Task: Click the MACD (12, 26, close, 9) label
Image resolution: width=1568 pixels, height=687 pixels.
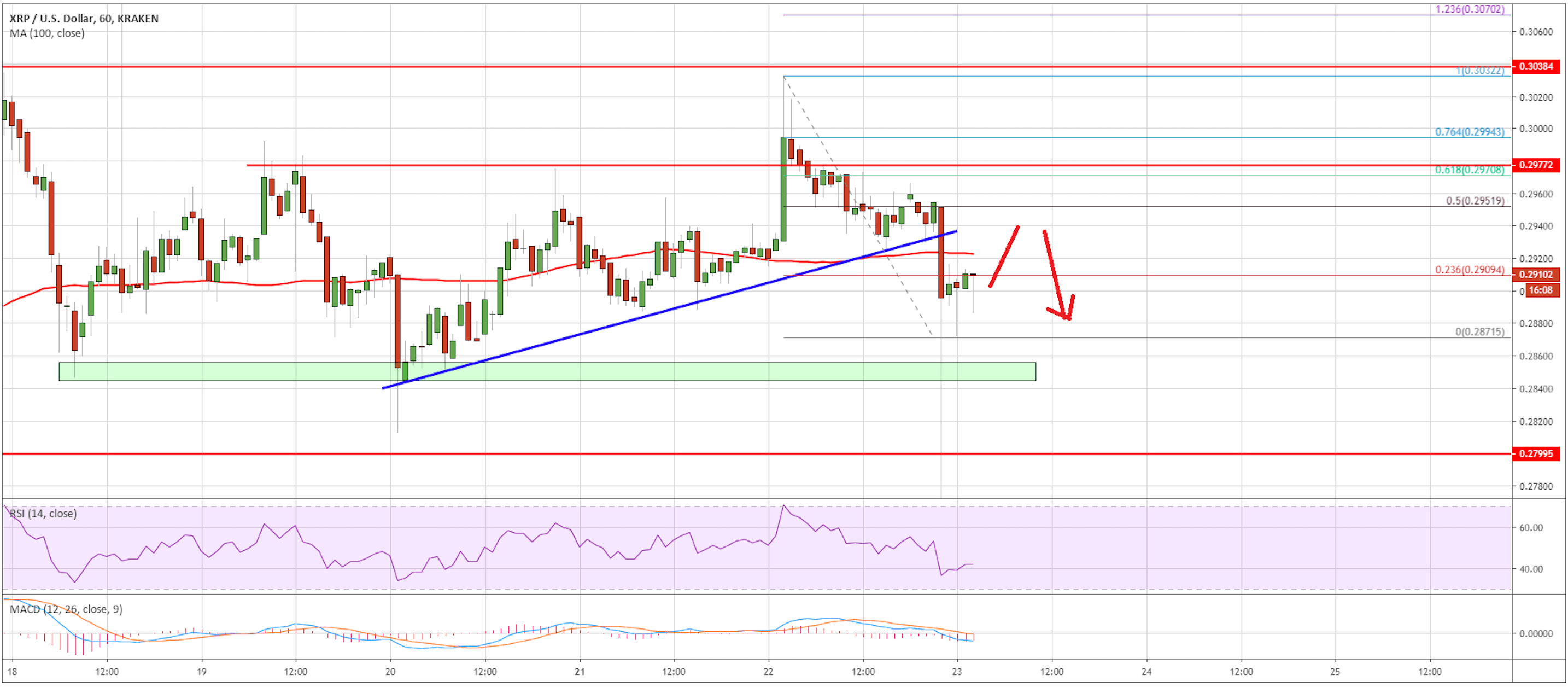Action: [x=66, y=609]
